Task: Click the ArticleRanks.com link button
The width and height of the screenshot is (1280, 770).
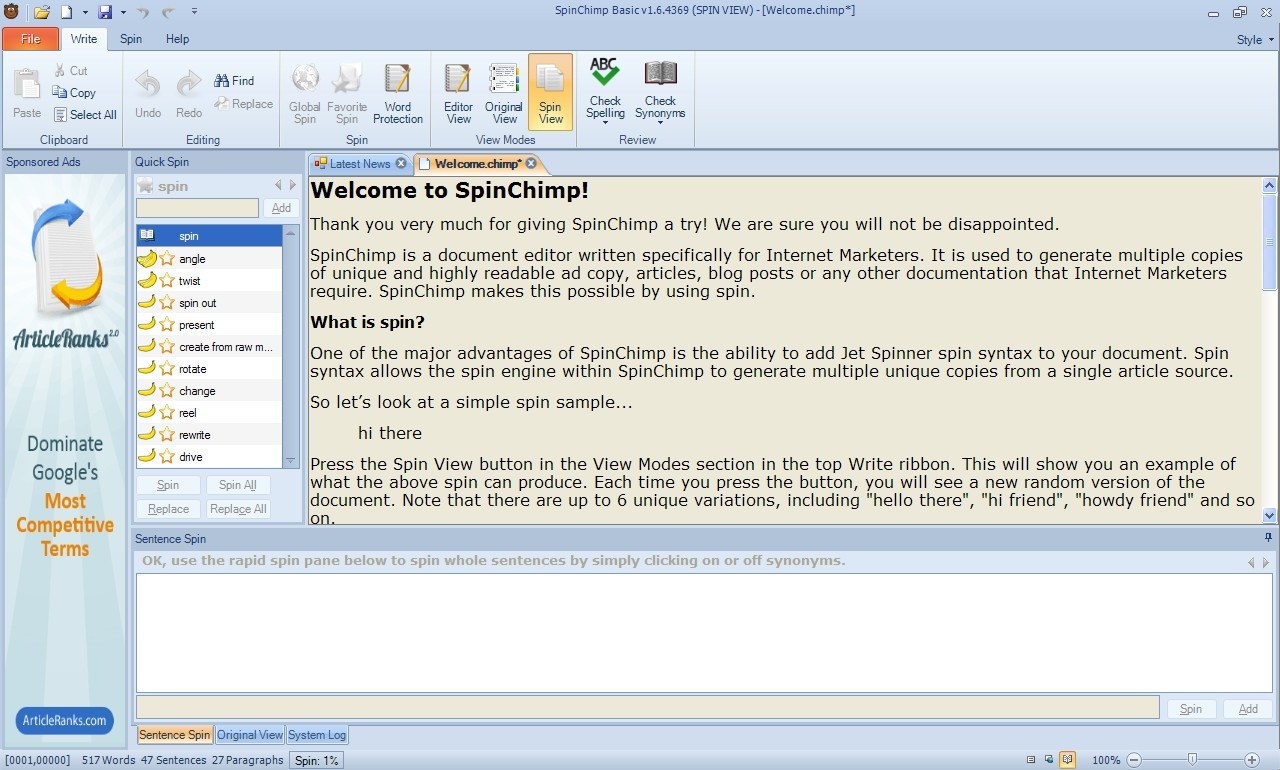Action: (x=64, y=720)
